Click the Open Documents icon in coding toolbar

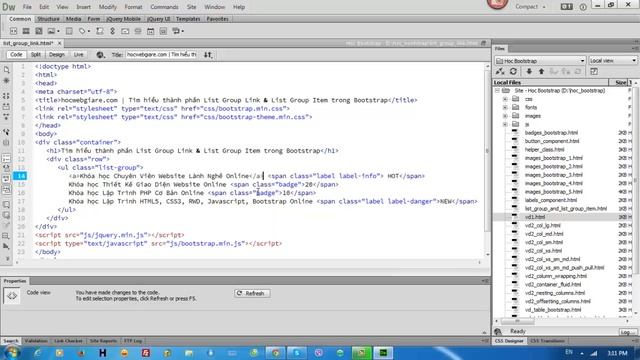(6, 70)
